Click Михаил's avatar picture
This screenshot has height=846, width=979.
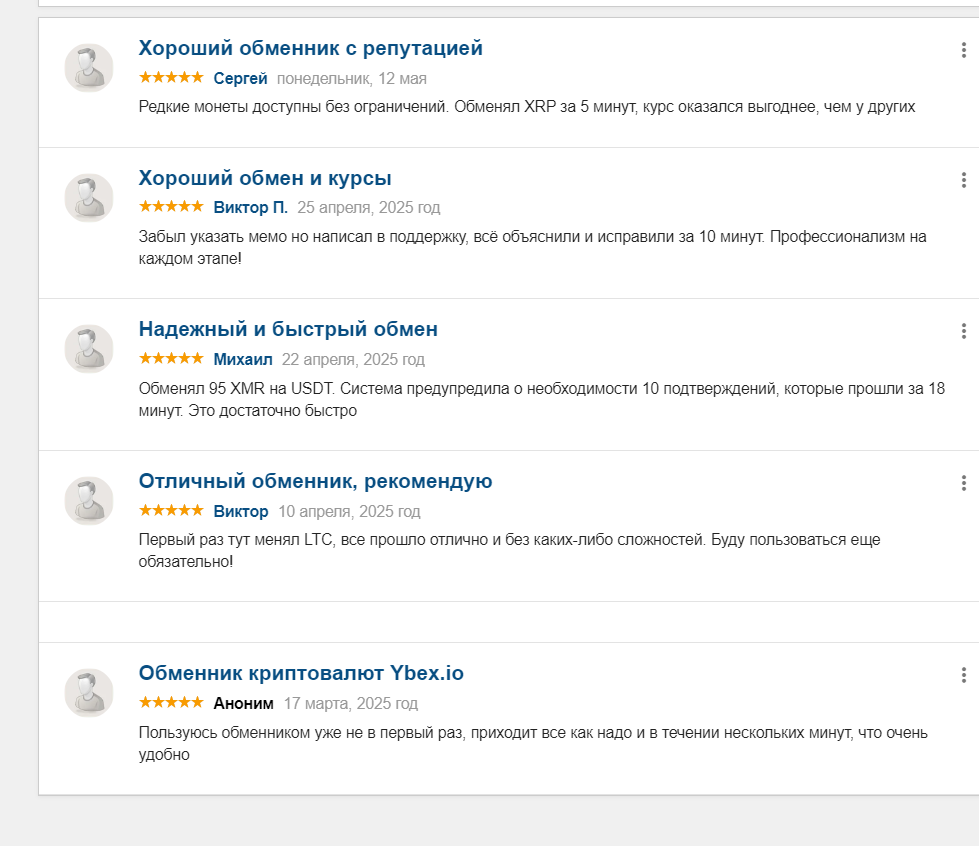89,348
